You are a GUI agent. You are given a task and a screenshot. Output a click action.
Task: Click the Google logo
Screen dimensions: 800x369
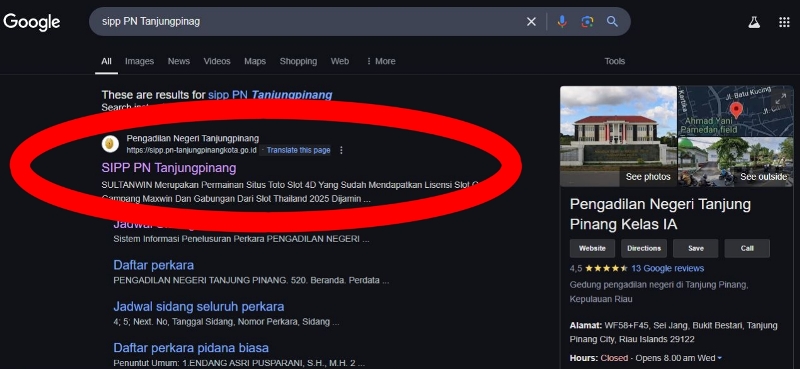click(x=32, y=22)
